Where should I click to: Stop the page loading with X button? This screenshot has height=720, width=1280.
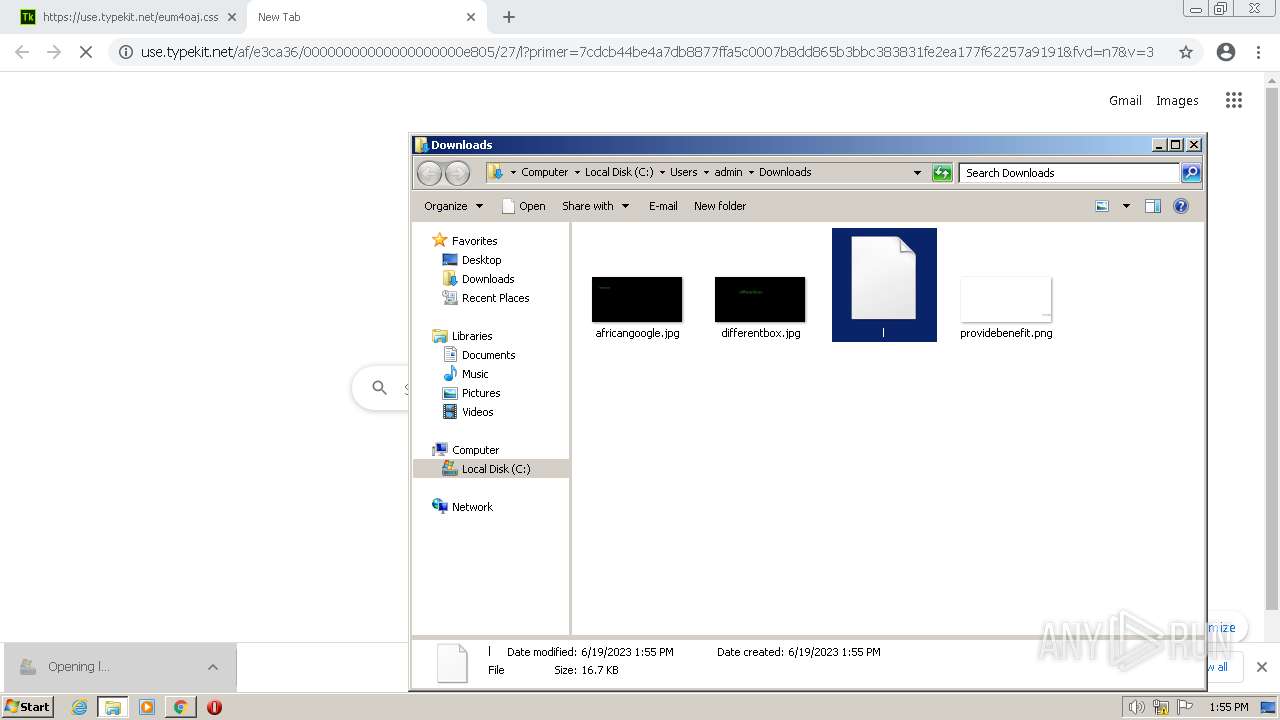(x=86, y=52)
